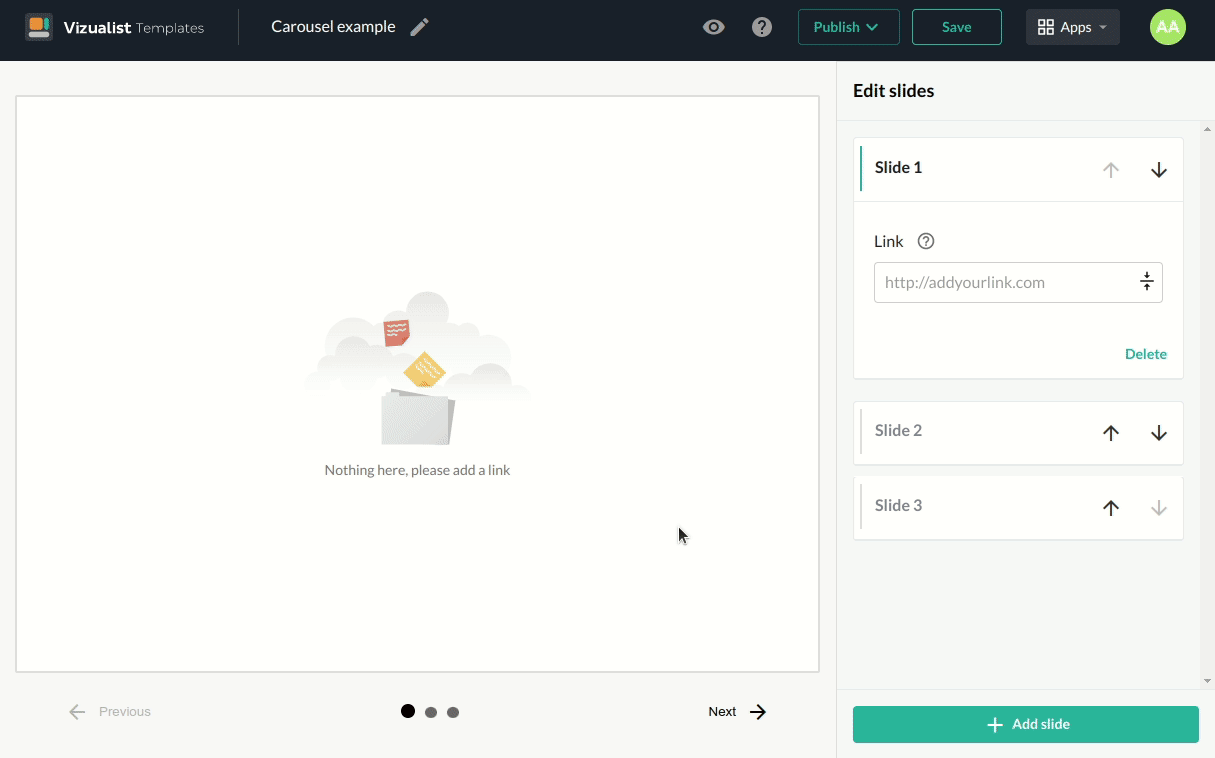1215x758 pixels.
Task: Move Slide 2 down with arrow
Action: click(1159, 433)
